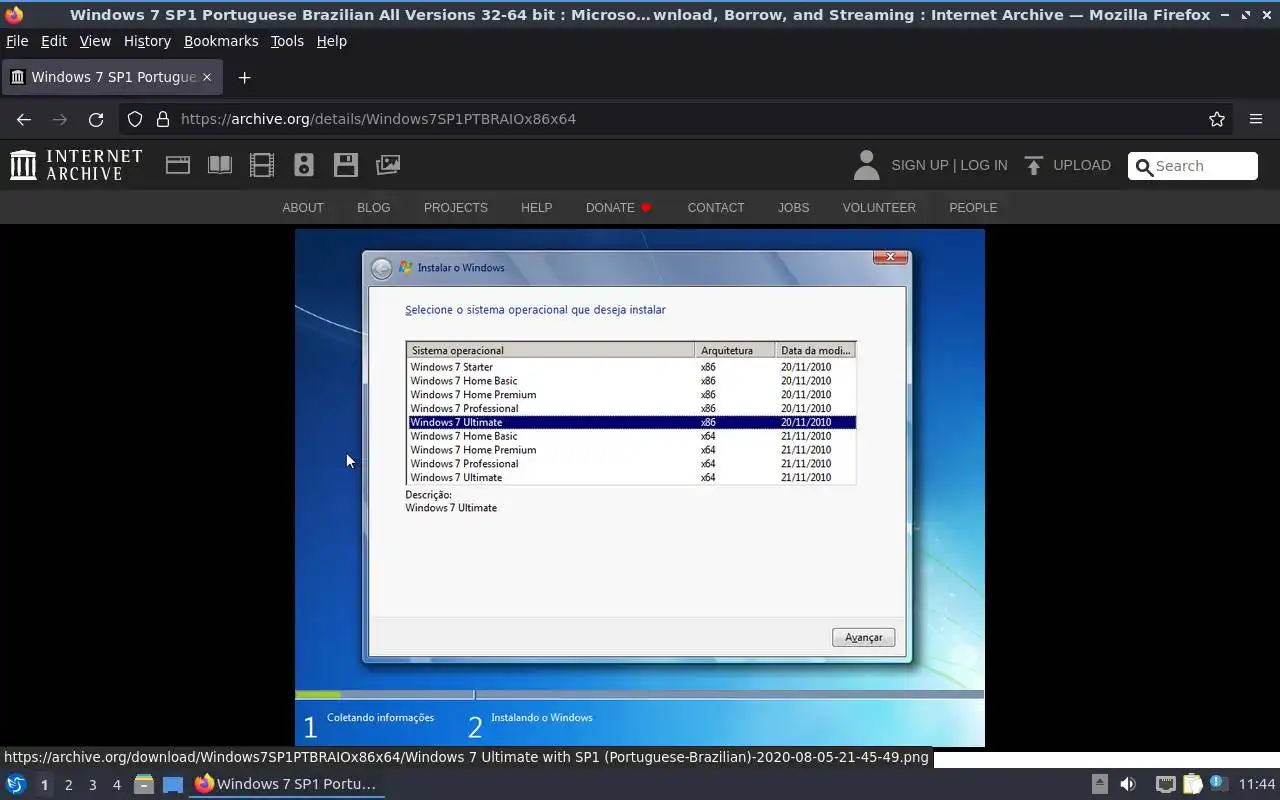Open the DONATE link
1280x800 pixels.
click(618, 208)
